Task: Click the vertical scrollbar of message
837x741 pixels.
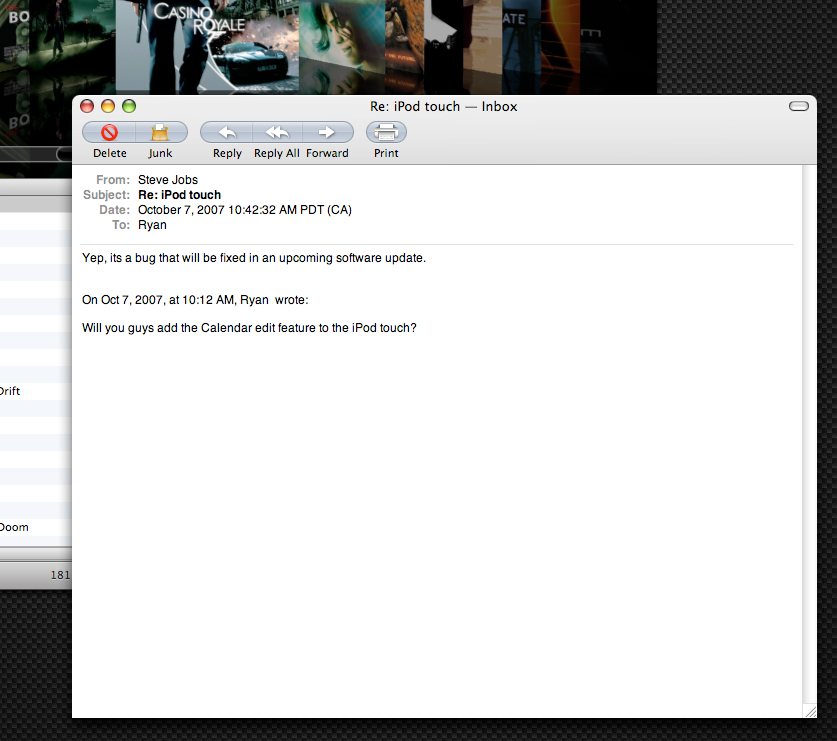Action: coord(809,435)
